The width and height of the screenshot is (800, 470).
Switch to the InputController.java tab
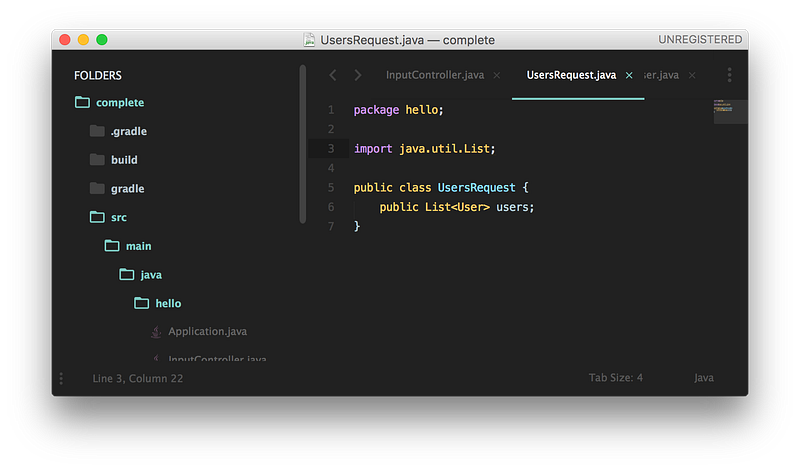[435, 75]
